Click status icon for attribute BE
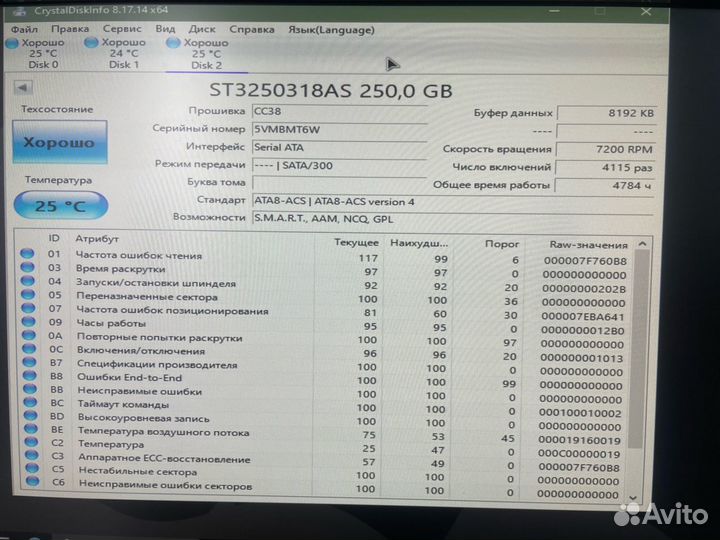This screenshot has width=720, height=540. [x=31, y=428]
